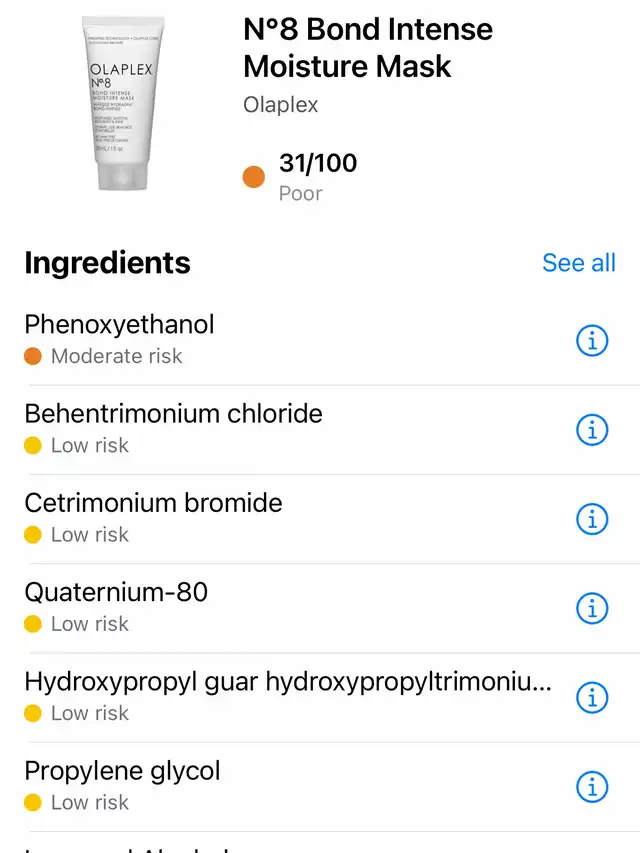This screenshot has width=640, height=853.
Task: Click Moderate risk label under Phenoxyethanol
Action: pyautogui.click(x=116, y=356)
